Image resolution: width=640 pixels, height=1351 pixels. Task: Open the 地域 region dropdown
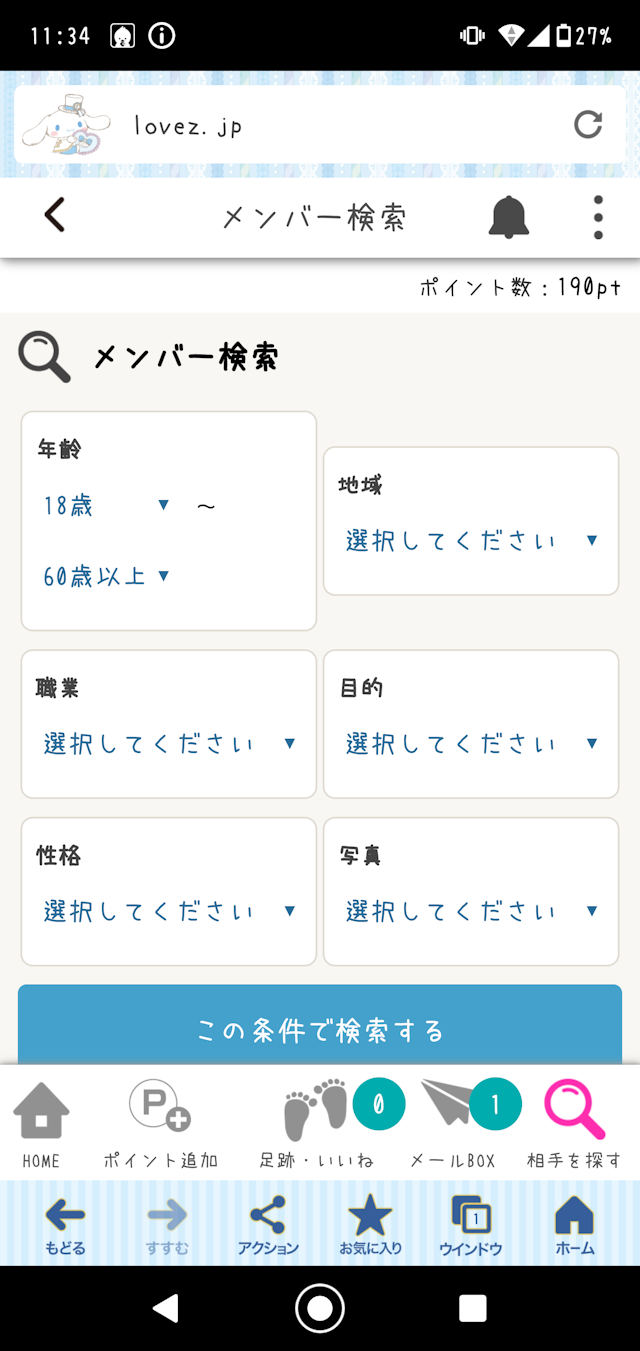coord(470,539)
